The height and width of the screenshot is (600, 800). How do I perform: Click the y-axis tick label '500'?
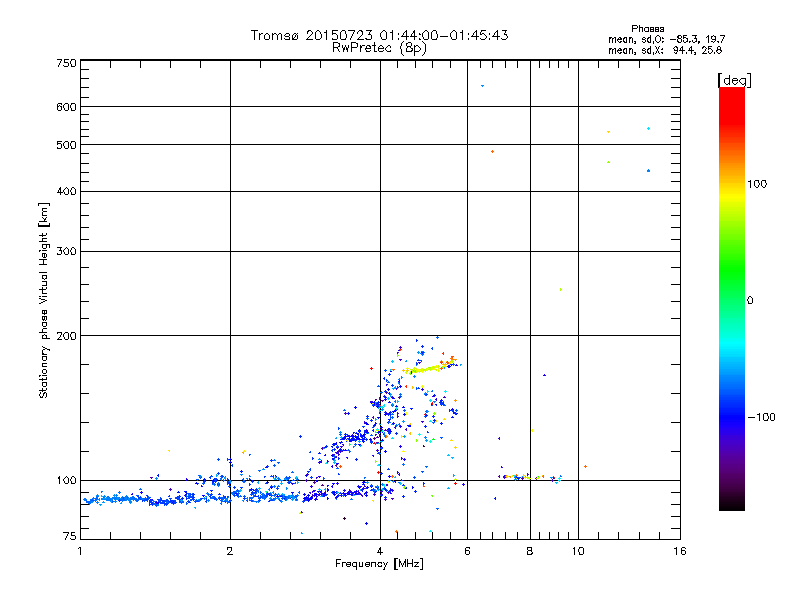point(66,145)
